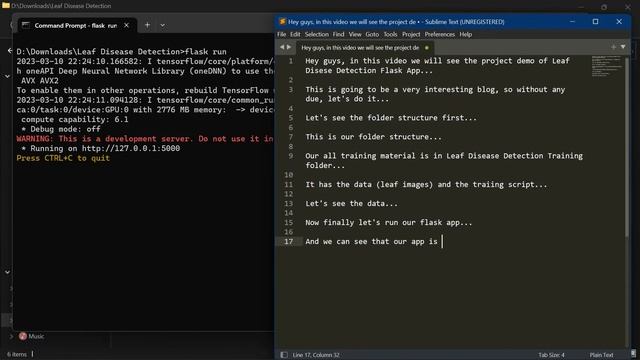Image resolution: width=640 pixels, height=360 pixels.
Task: Minimize the Sublime Text window
Action: 572,22
